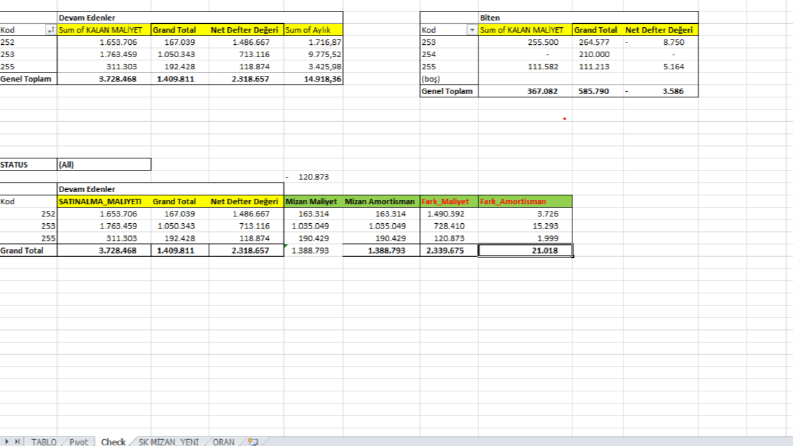
Task: Click the '(boş)' row label in Biten table
Action: click(x=449, y=79)
